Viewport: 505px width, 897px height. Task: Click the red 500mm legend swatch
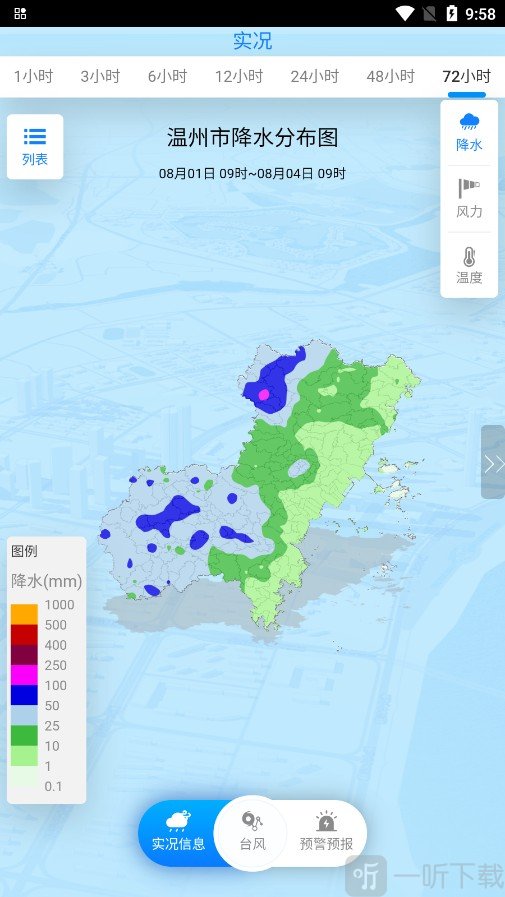tap(24, 634)
